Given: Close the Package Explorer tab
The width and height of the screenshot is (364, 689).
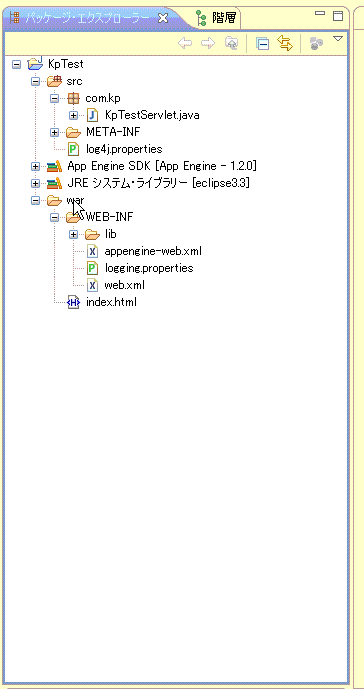Looking at the screenshot, I should point(163,18).
